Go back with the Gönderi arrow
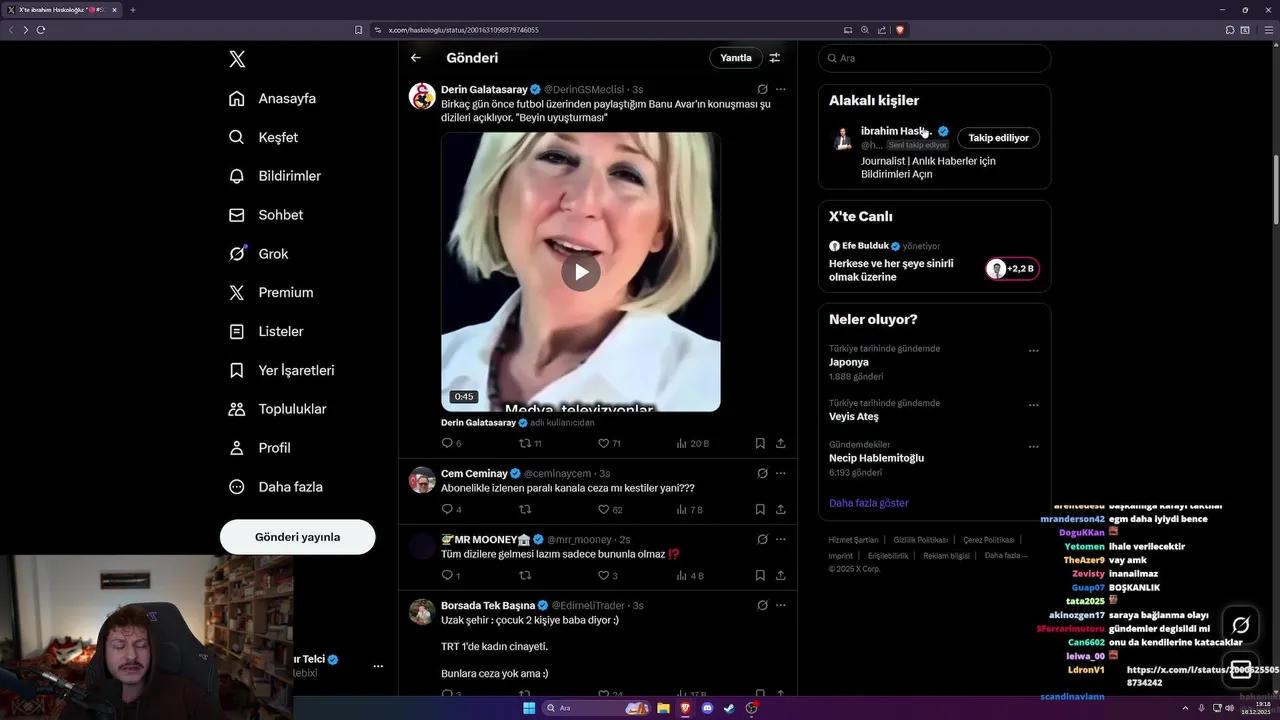The width and height of the screenshot is (1280, 720). pos(416,58)
